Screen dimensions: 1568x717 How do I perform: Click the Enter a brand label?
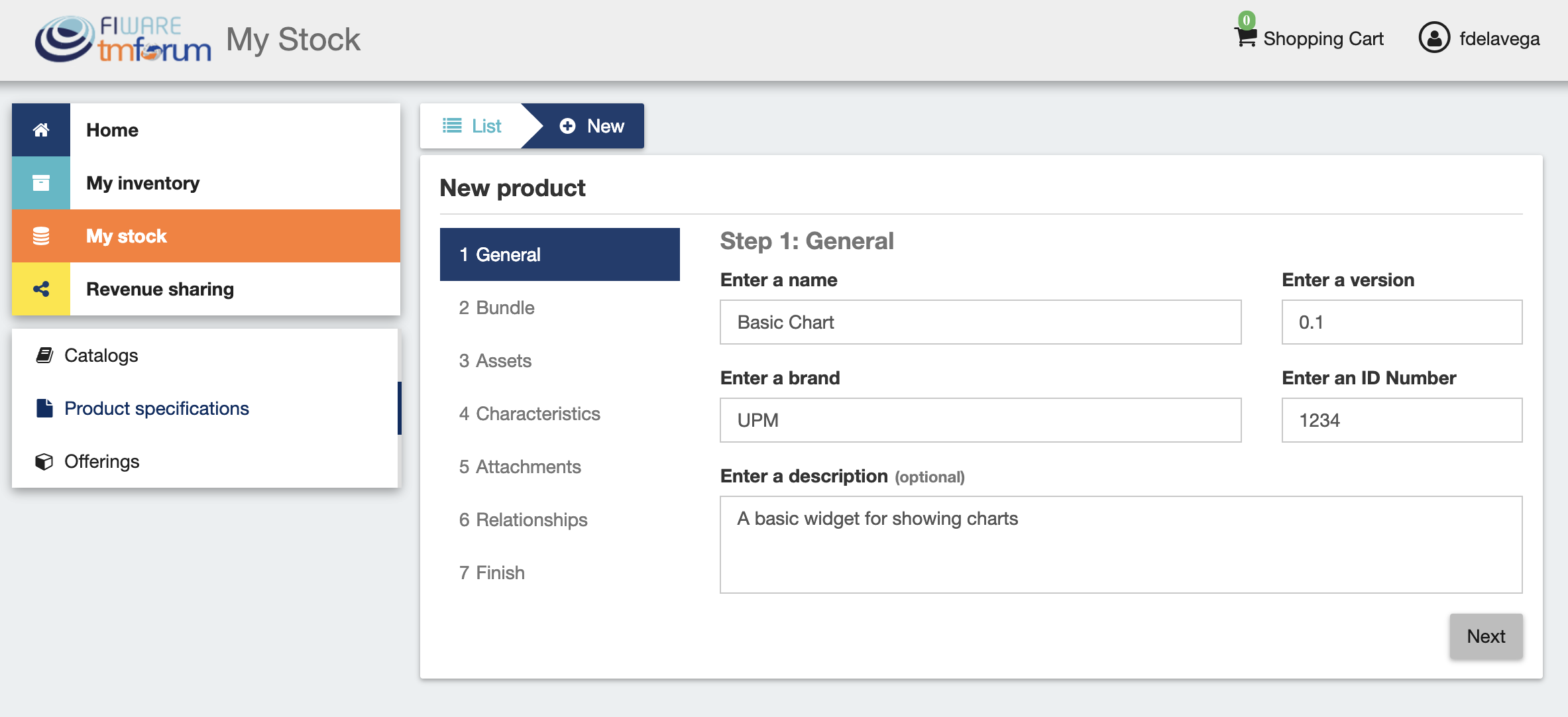pos(780,378)
